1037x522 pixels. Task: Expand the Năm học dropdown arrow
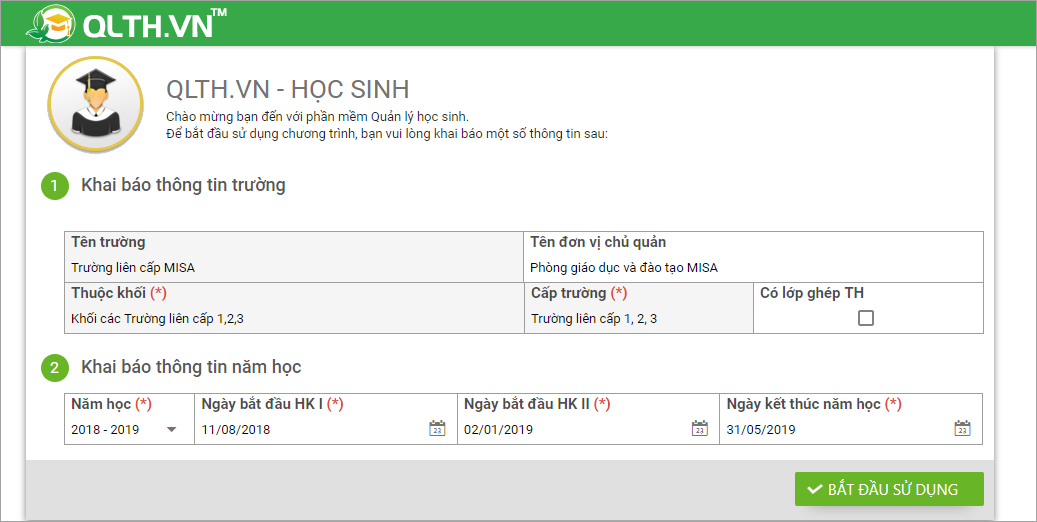[x=171, y=429]
